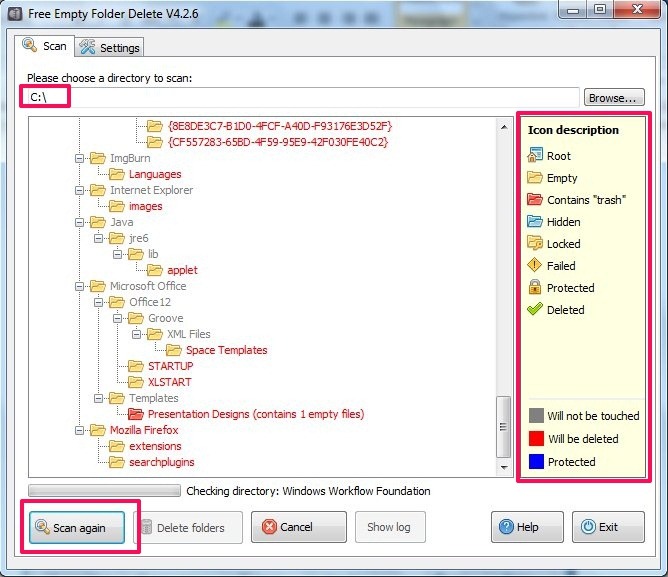Viewport: 668px width, 577px height.
Task: Click the folder icon beside Space Templates
Action: [x=174, y=350]
